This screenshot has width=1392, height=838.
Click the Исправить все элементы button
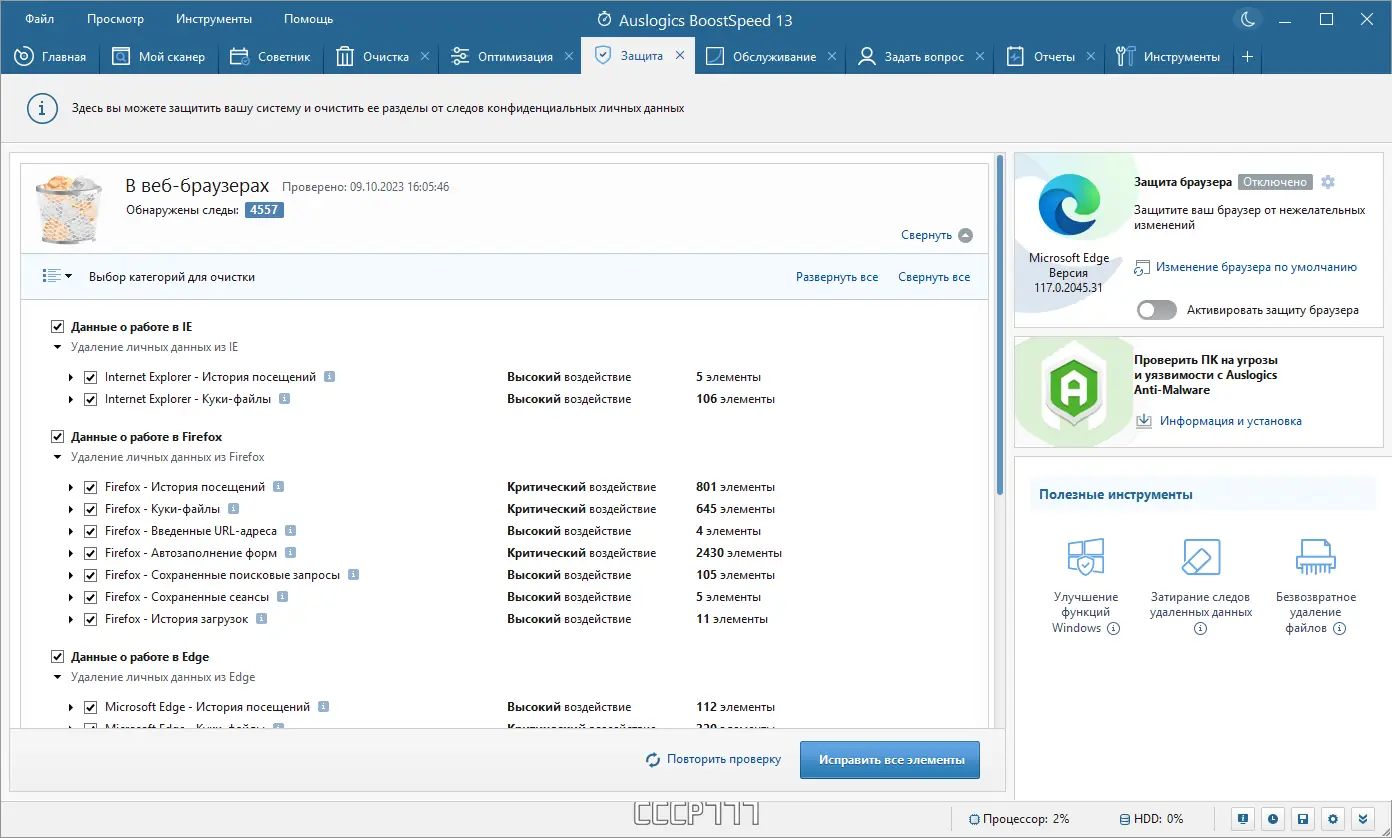click(890, 760)
